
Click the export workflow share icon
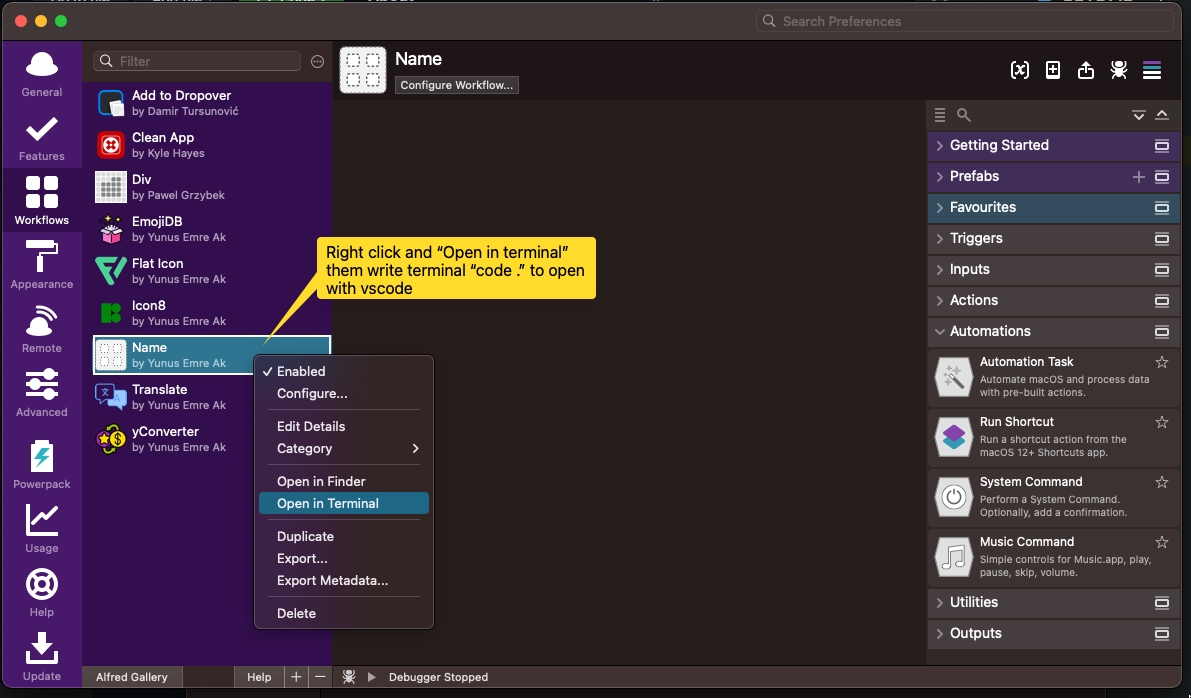click(1086, 70)
